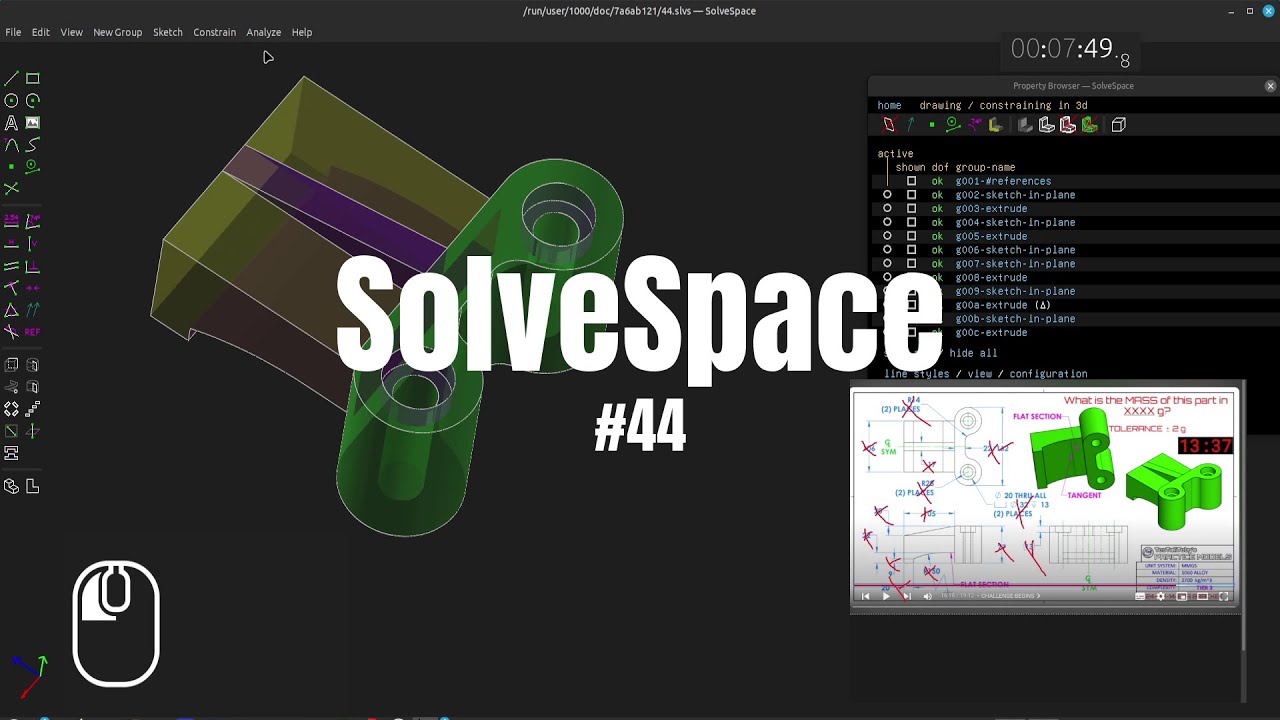
Task: Open the File menu
Action: tap(13, 32)
